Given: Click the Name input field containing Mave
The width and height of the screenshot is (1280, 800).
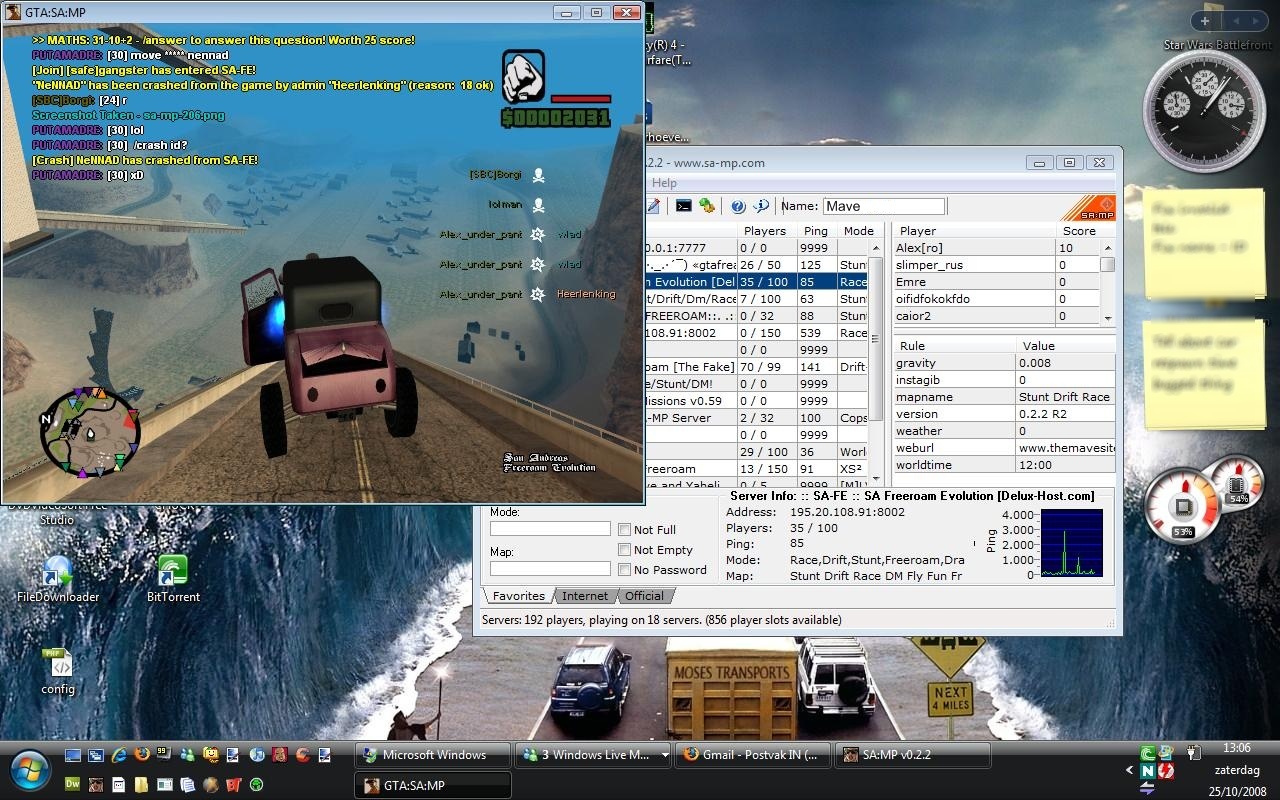Looking at the screenshot, I should tap(883, 206).
